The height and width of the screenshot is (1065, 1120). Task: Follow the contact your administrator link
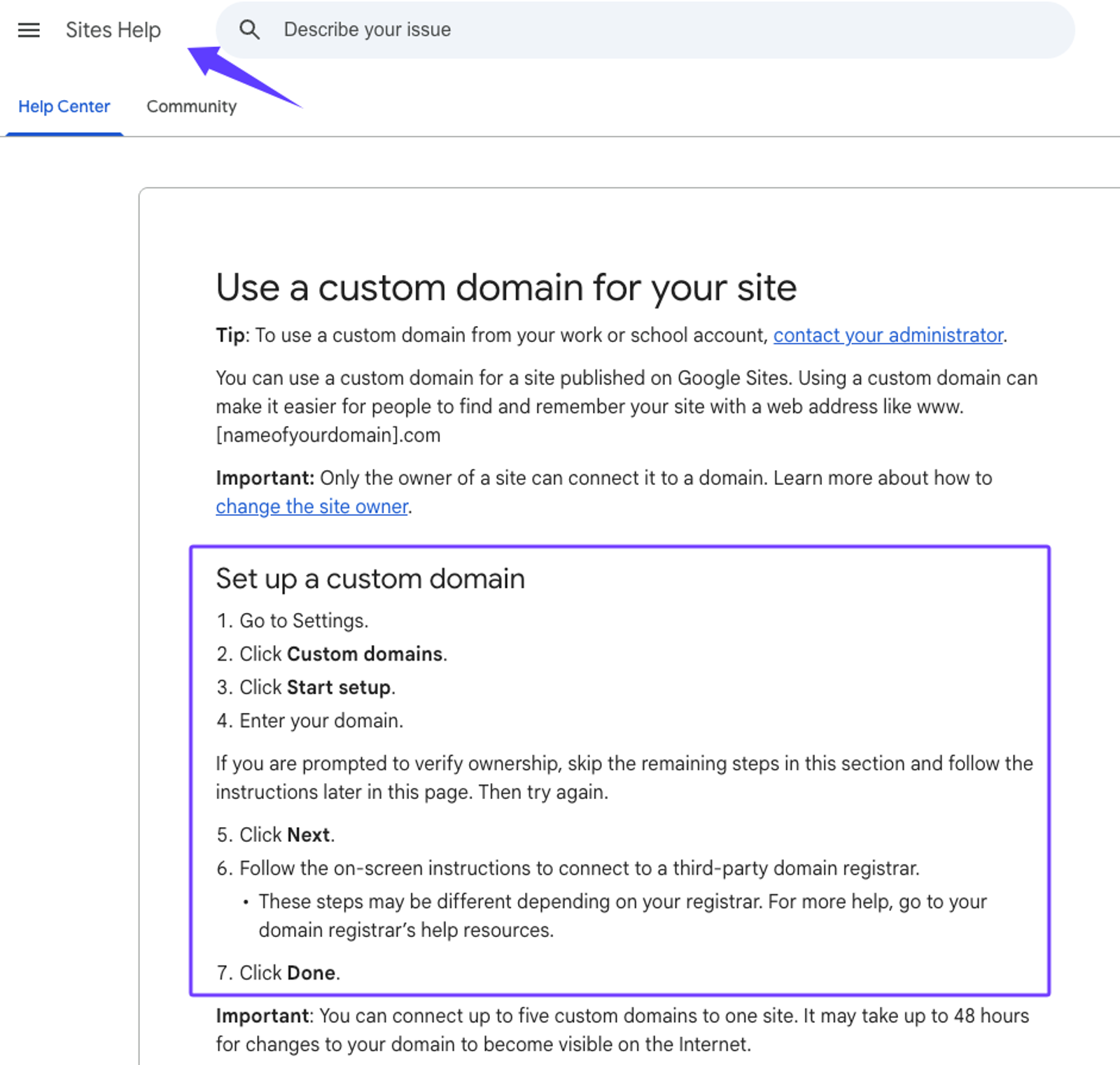pyautogui.click(x=888, y=335)
